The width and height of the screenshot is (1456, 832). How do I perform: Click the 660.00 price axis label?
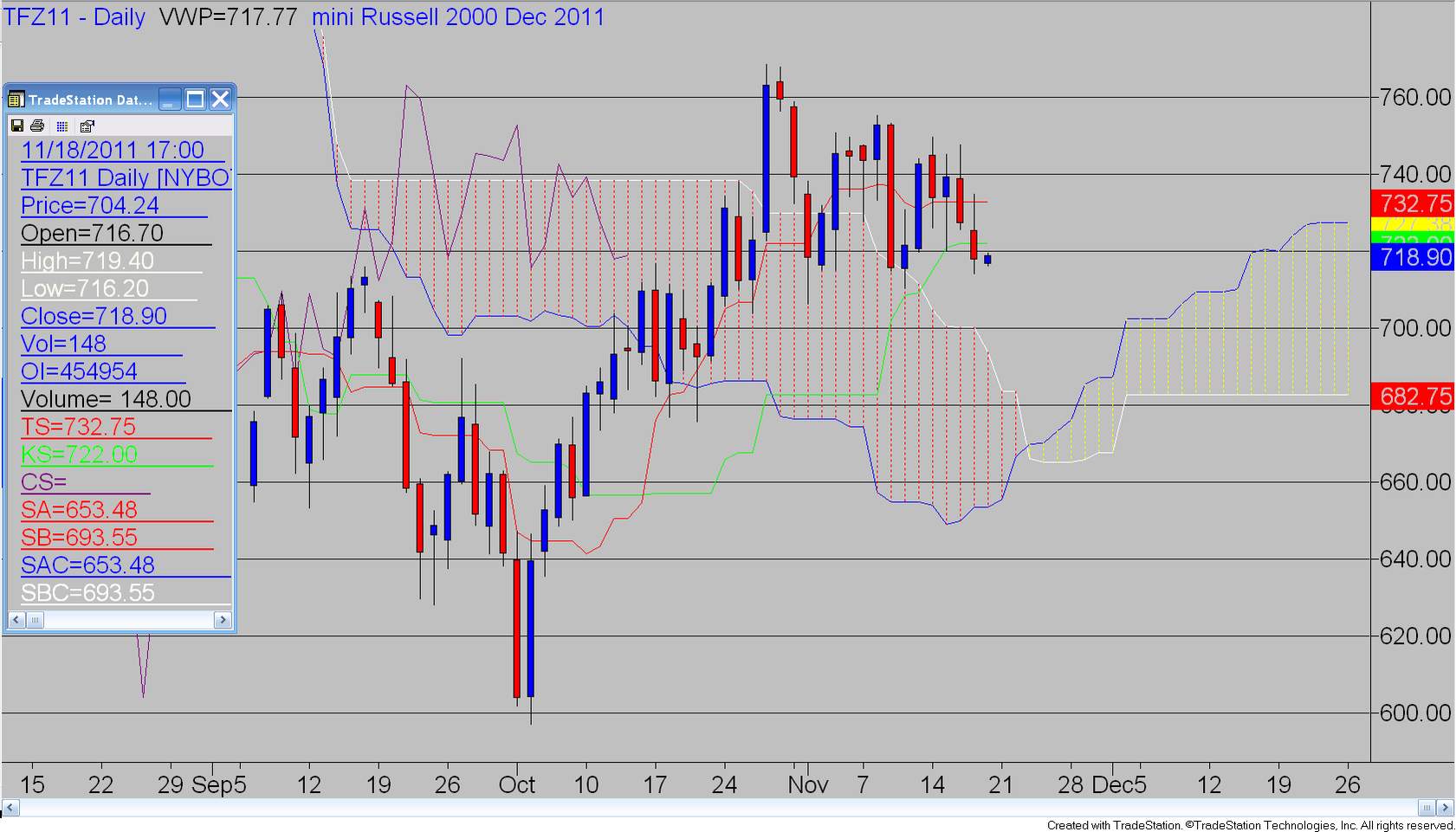1415,482
